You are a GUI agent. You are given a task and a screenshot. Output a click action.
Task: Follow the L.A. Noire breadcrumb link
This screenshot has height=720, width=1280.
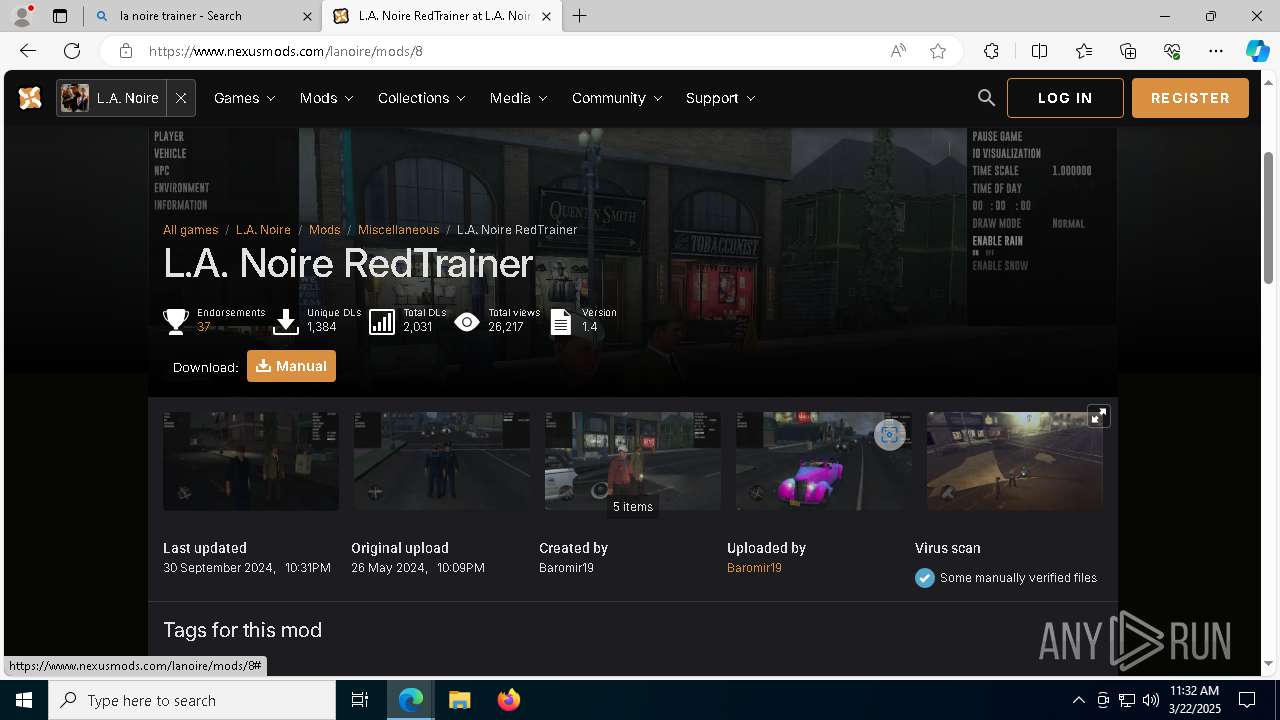(x=263, y=230)
